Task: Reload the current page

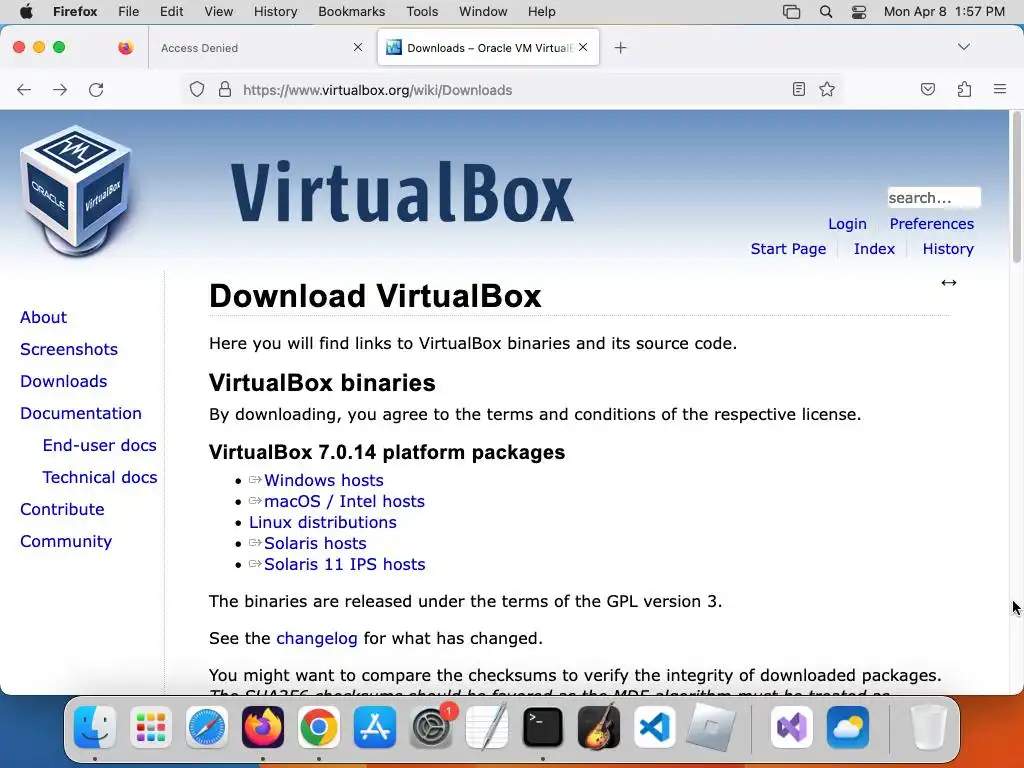Action: 96,89
